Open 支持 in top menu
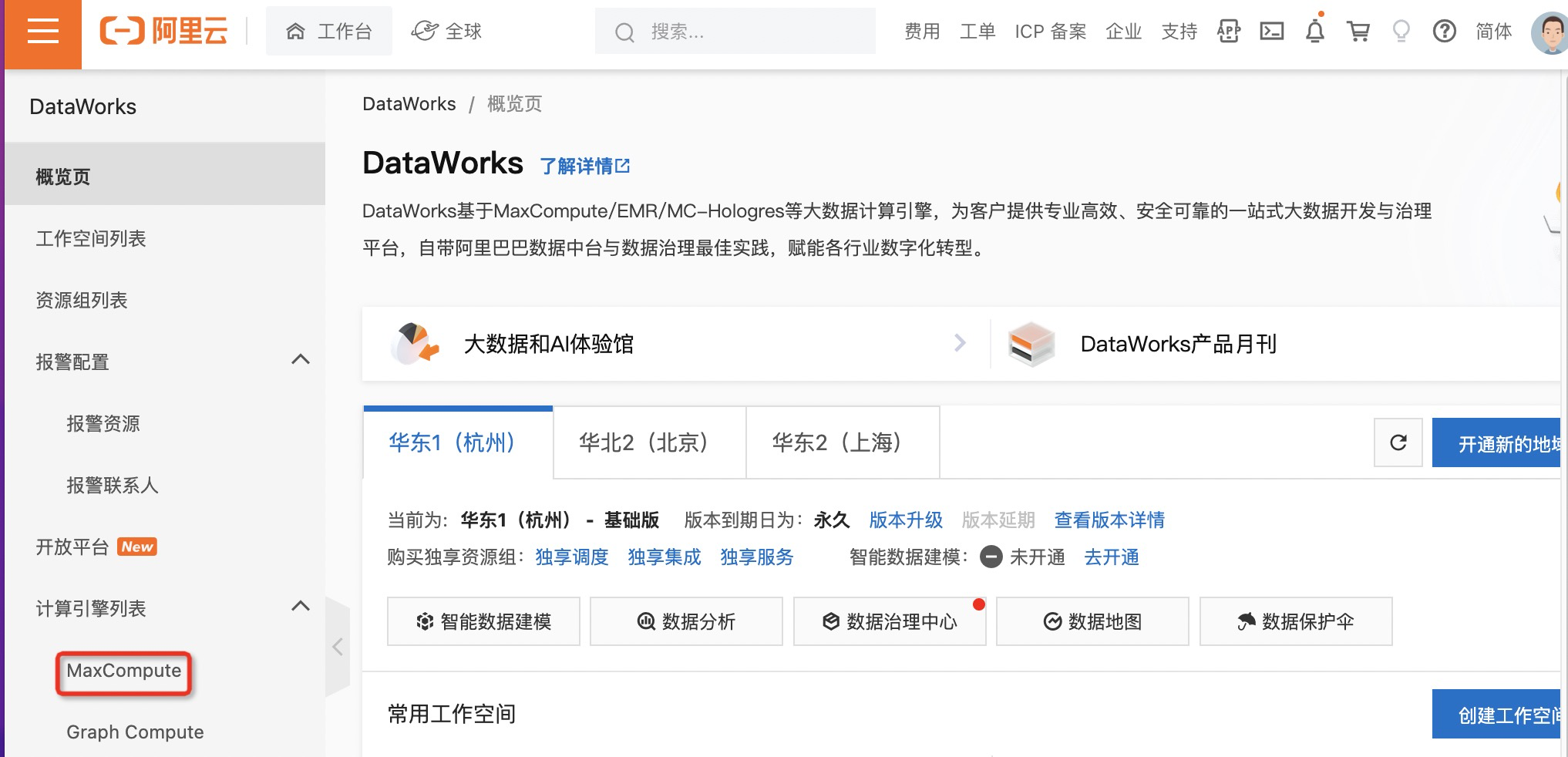1568x757 pixels. (1179, 32)
